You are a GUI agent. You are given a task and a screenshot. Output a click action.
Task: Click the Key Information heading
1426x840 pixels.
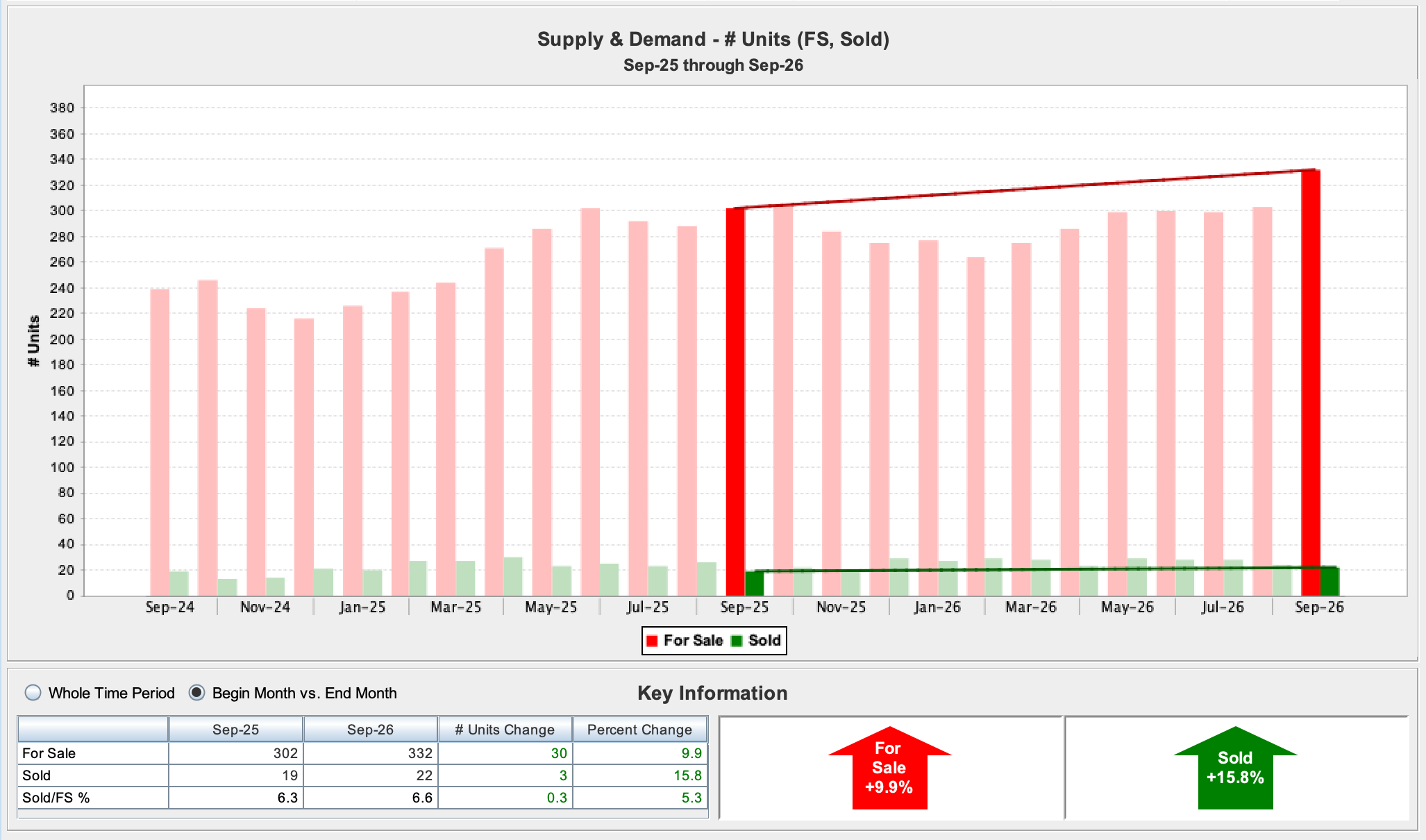point(712,694)
